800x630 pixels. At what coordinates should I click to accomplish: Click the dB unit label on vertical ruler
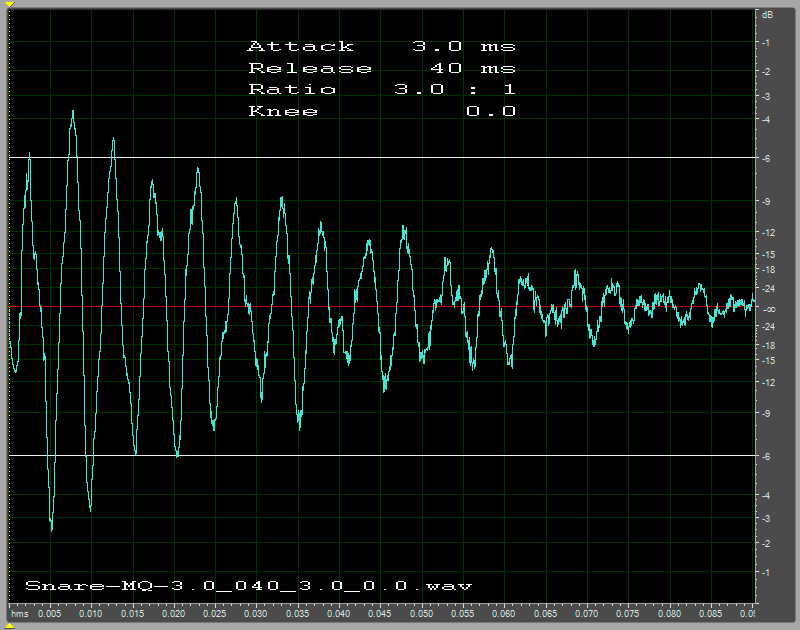click(x=768, y=15)
